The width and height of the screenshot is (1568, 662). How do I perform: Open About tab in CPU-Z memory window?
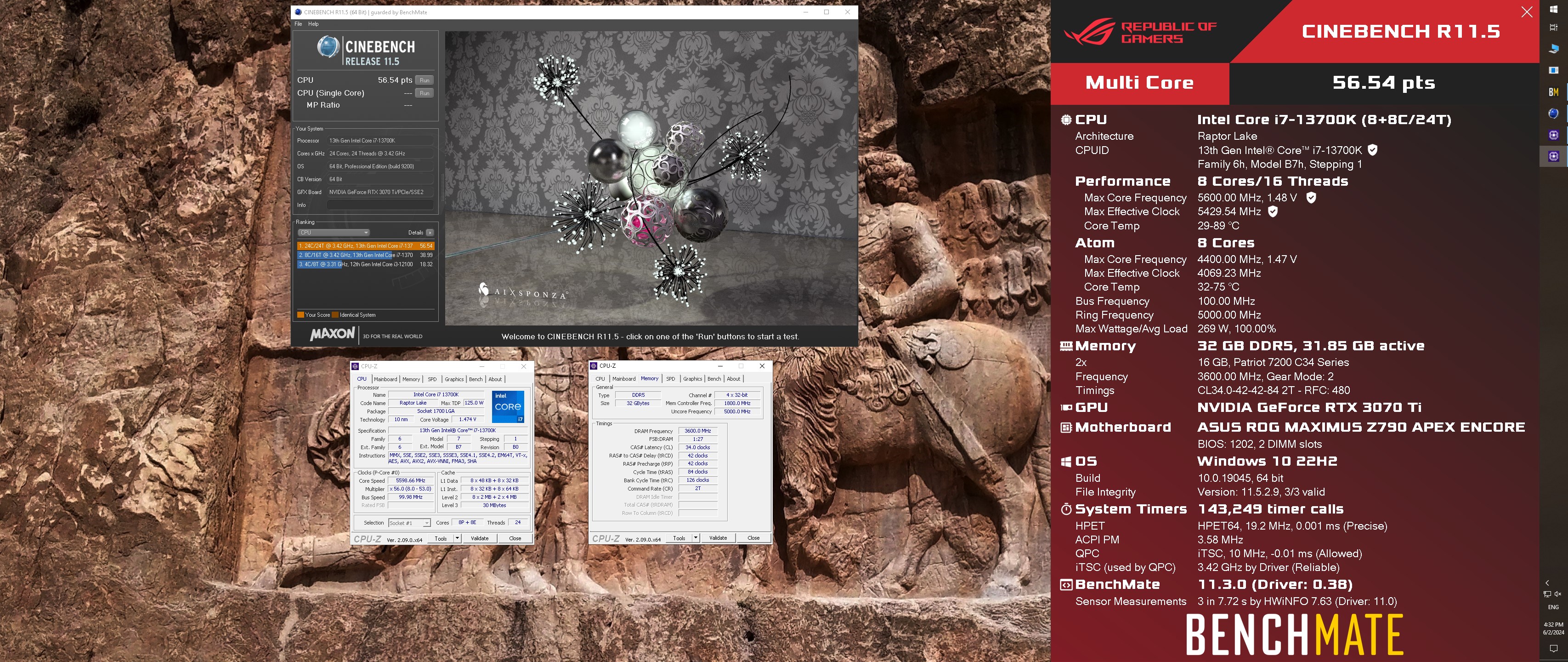734,379
